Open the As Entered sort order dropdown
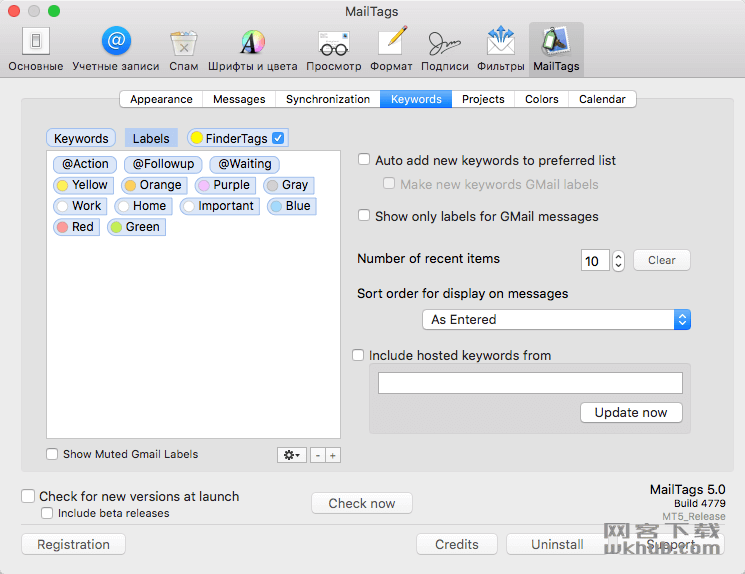Screen dimensions: 745x574 (x=556, y=319)
